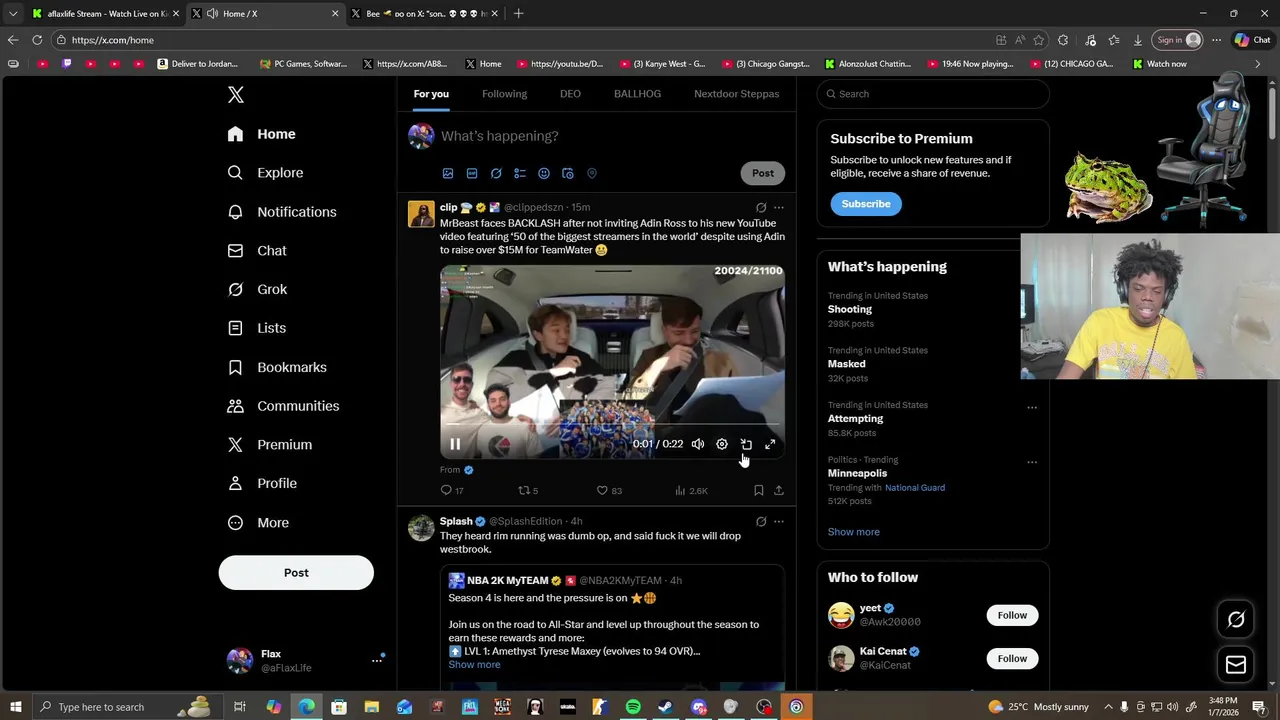
Task: Click Show more under What's happening
Action: click(854, 532)
